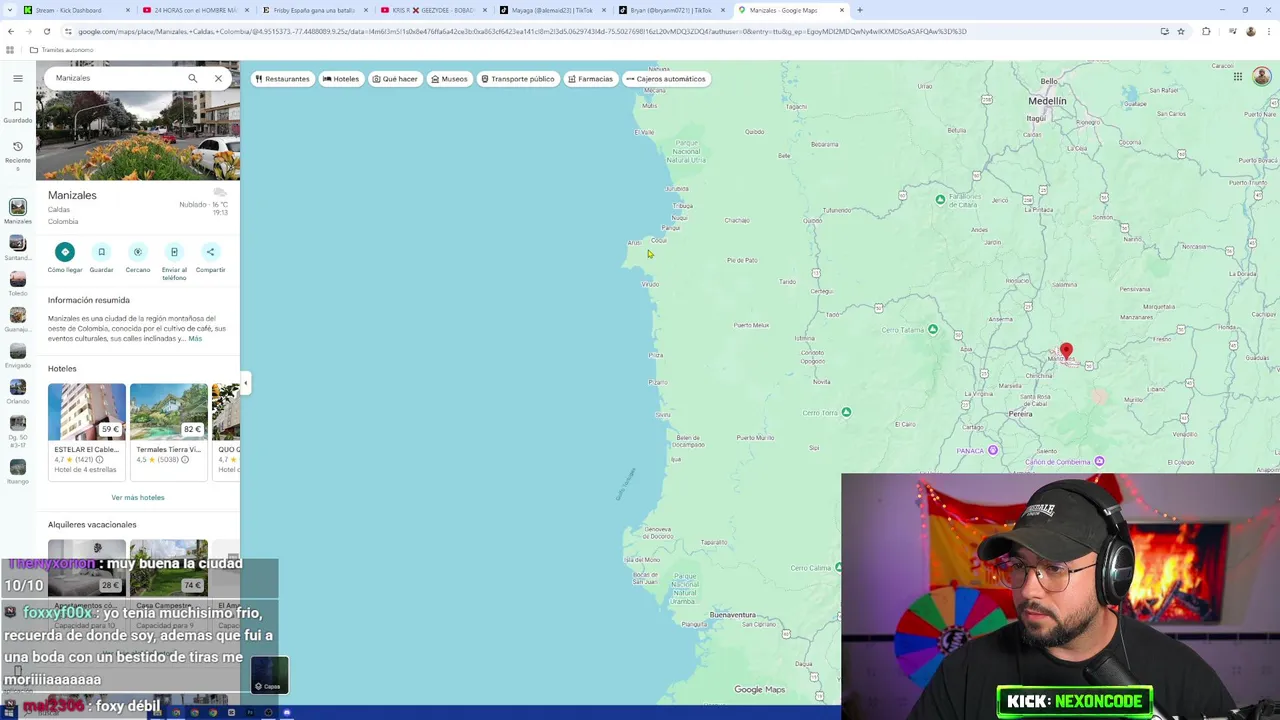Switch to 24 HORAS con el HOMBRE tab
Image resolution: width=1280 pixels, height=720 pixels.
pyautogui.click(x=195, y=10)
